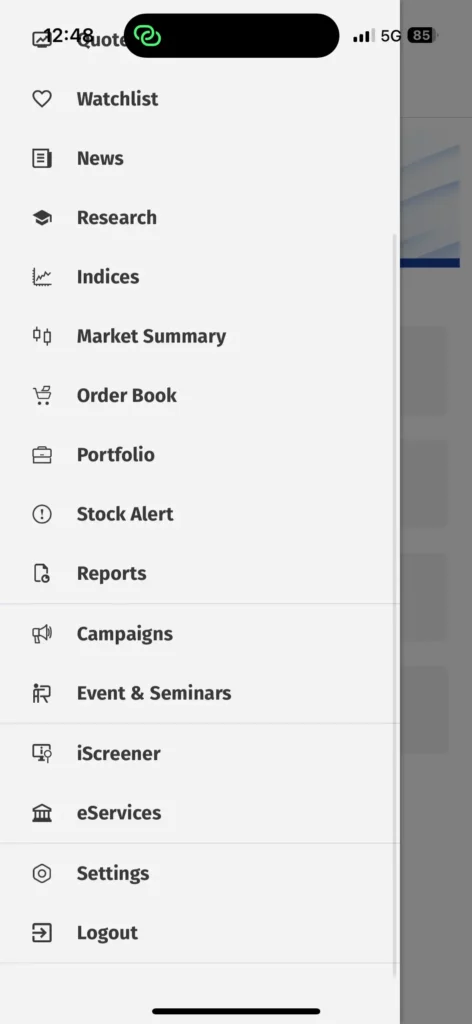Tap the exclamation circle Stock Alert icon
The image size is (472, 1024).
click(42, 515)
